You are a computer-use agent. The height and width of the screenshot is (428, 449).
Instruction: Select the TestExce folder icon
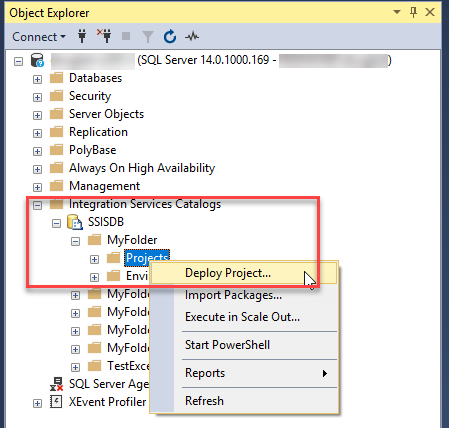point(94,366)
